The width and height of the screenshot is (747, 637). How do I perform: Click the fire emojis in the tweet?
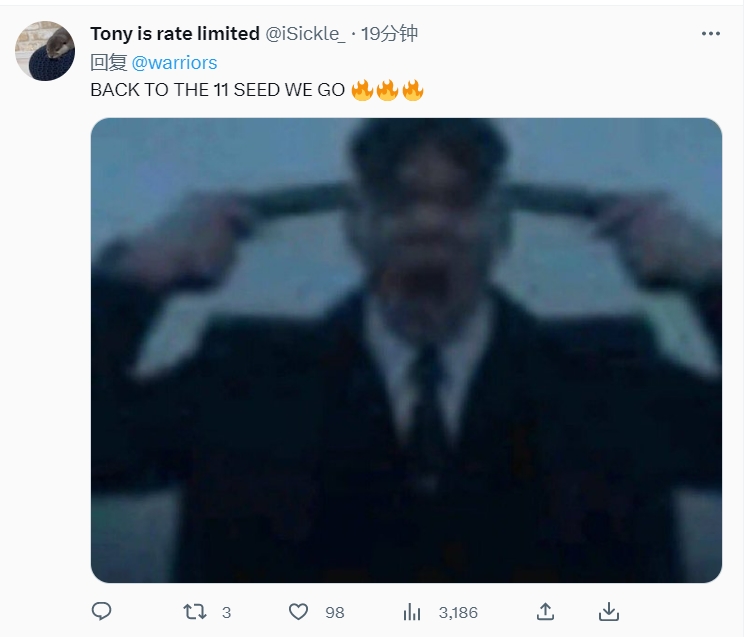[x=387, y=90]
